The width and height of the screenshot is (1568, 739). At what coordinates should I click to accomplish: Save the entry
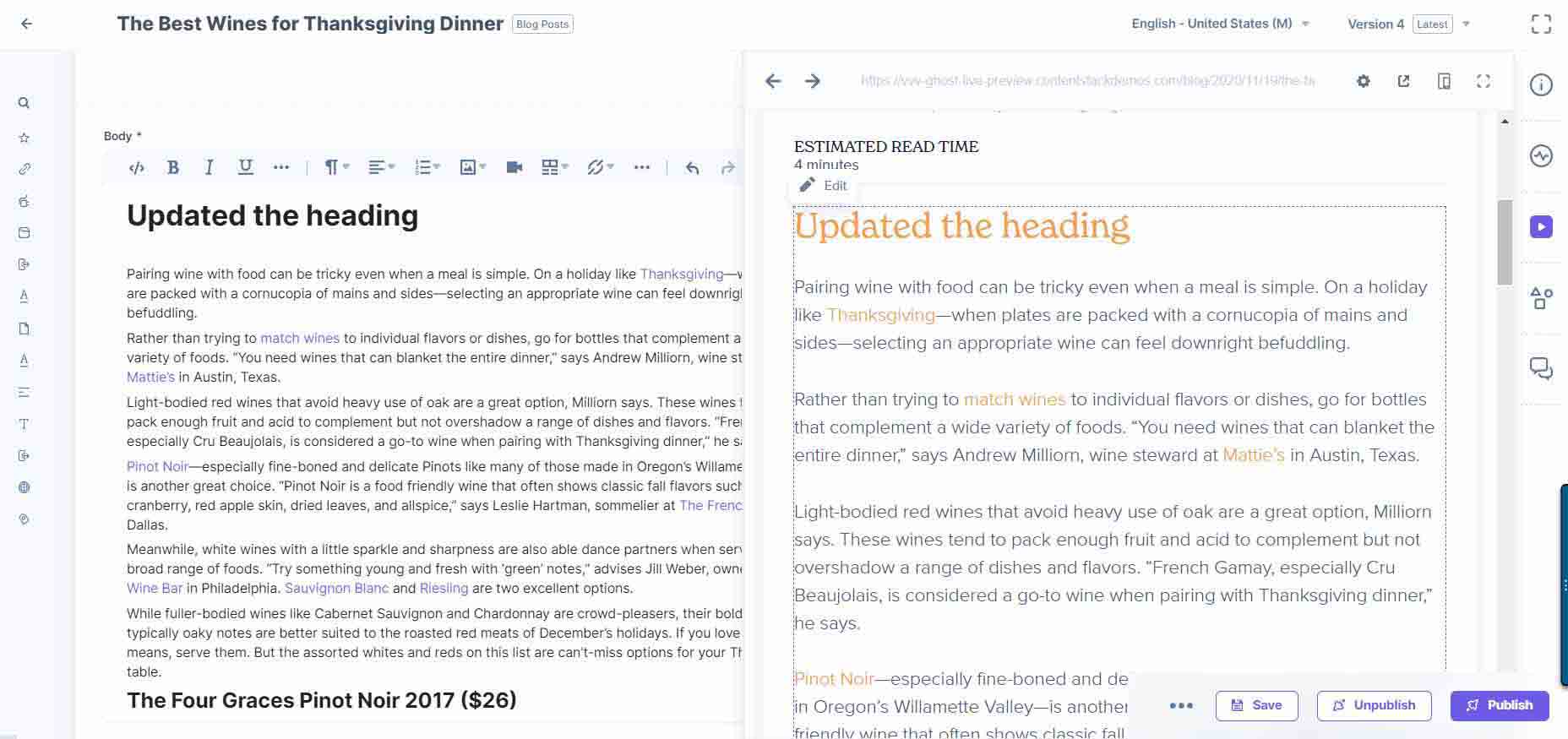click(1256, 705)
